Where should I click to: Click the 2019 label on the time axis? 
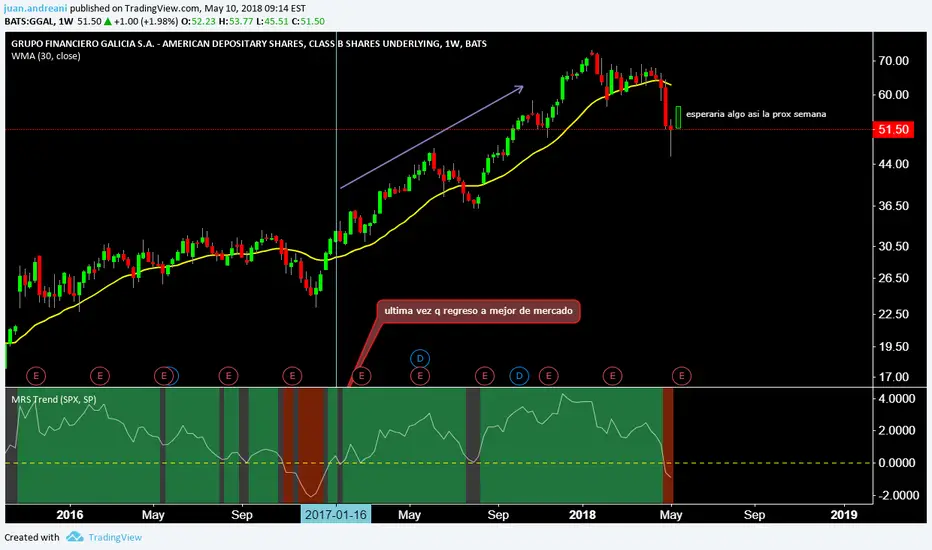point(843,515)
